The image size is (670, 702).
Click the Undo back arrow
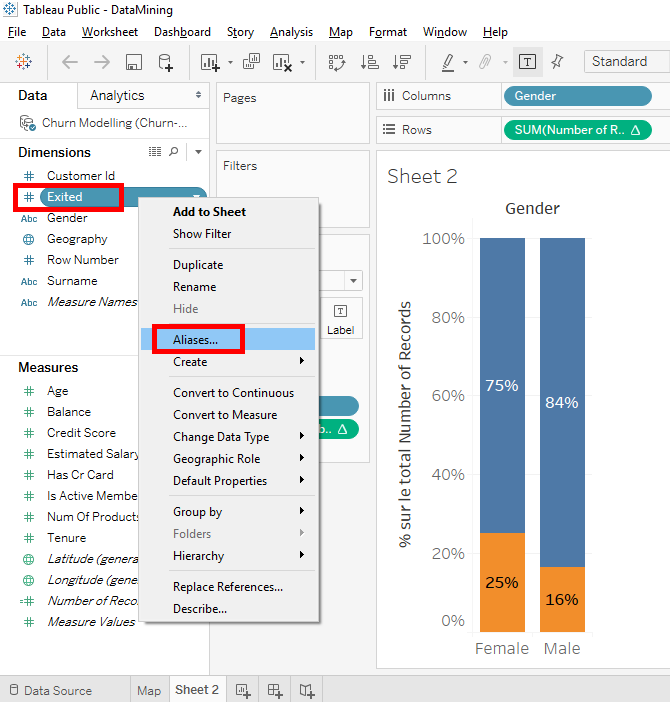coord(70,62)
